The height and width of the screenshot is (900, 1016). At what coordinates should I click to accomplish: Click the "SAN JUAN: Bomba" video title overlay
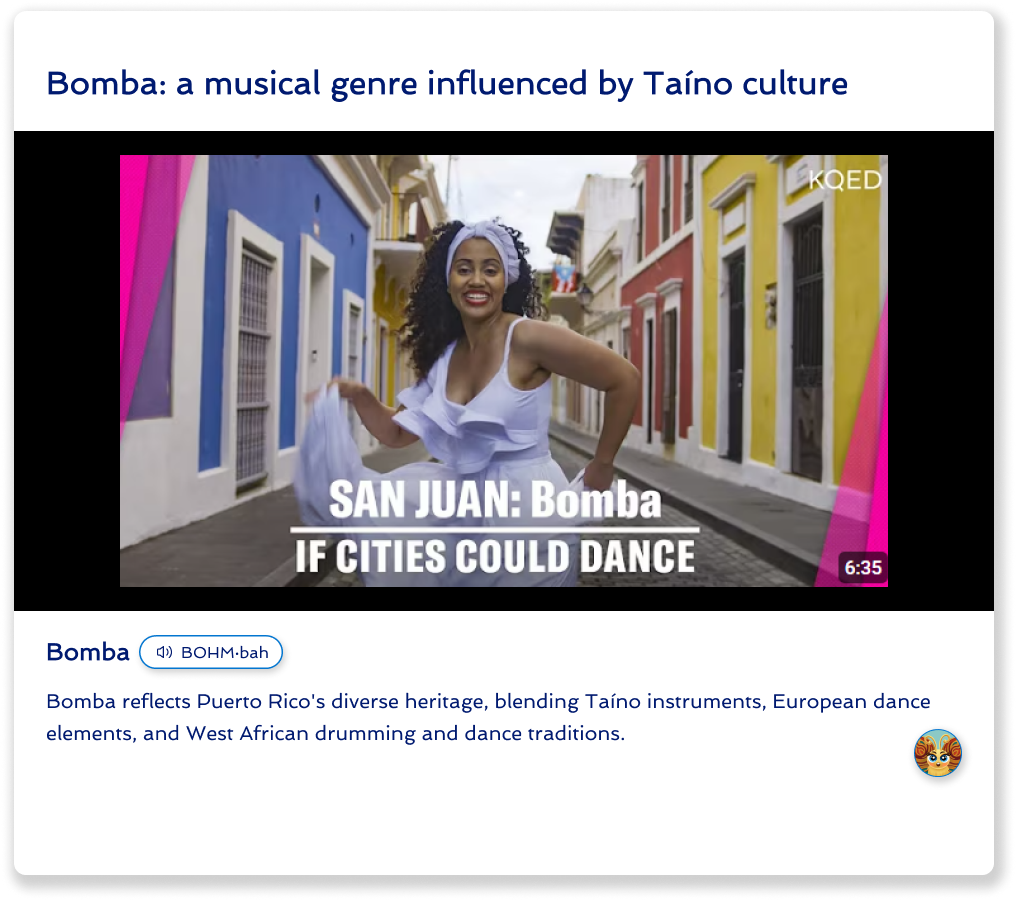[495, 500]
